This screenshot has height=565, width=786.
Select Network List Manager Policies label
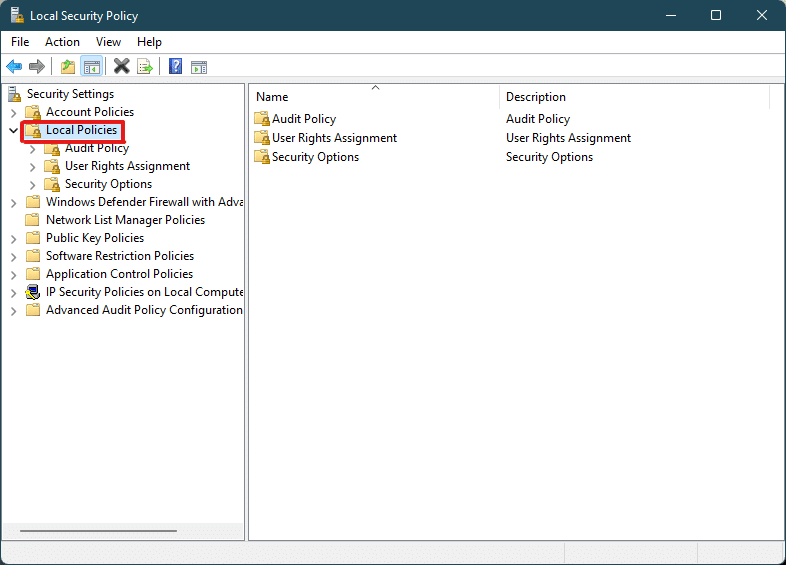tap(125, 220)
